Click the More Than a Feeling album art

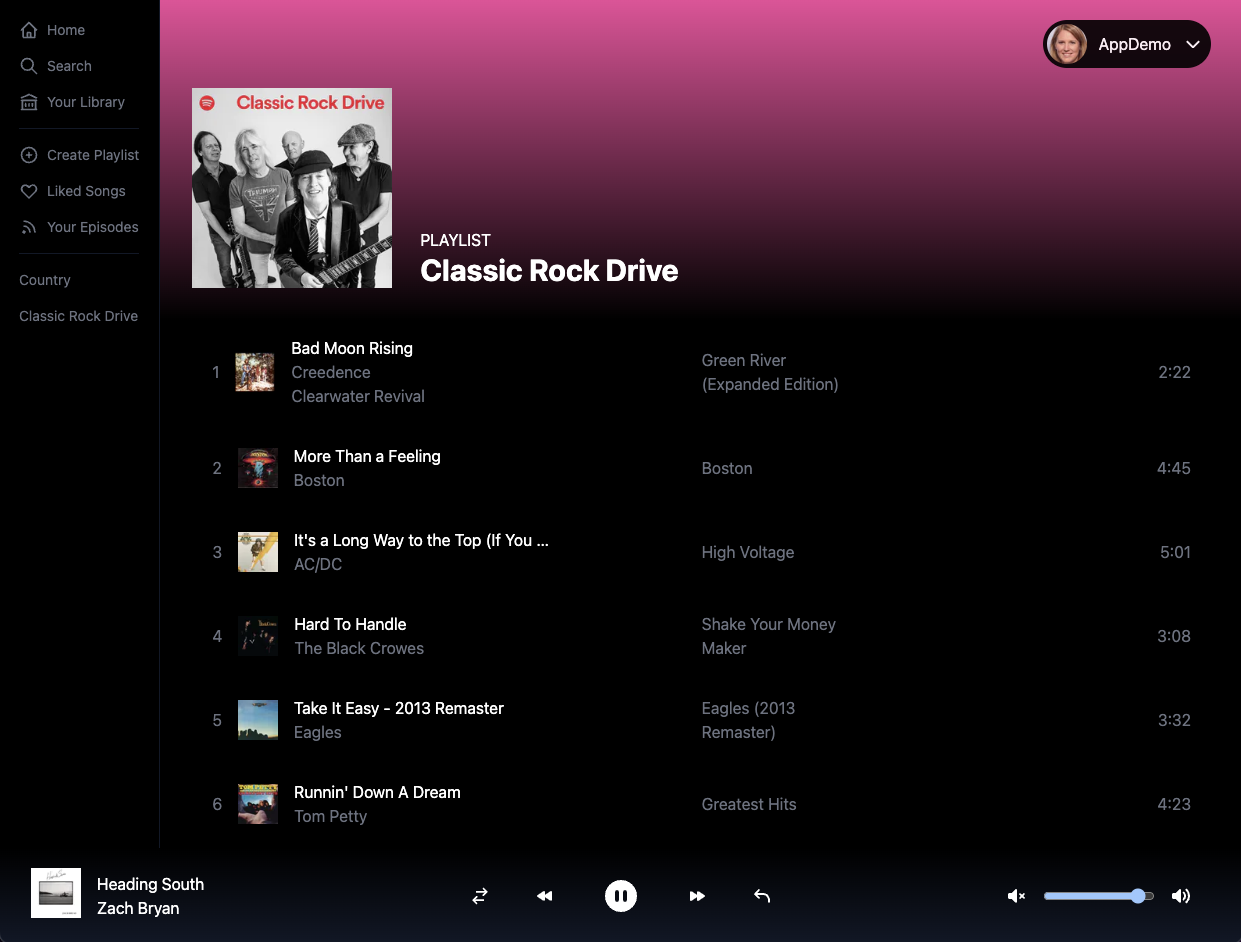[258, 468]
